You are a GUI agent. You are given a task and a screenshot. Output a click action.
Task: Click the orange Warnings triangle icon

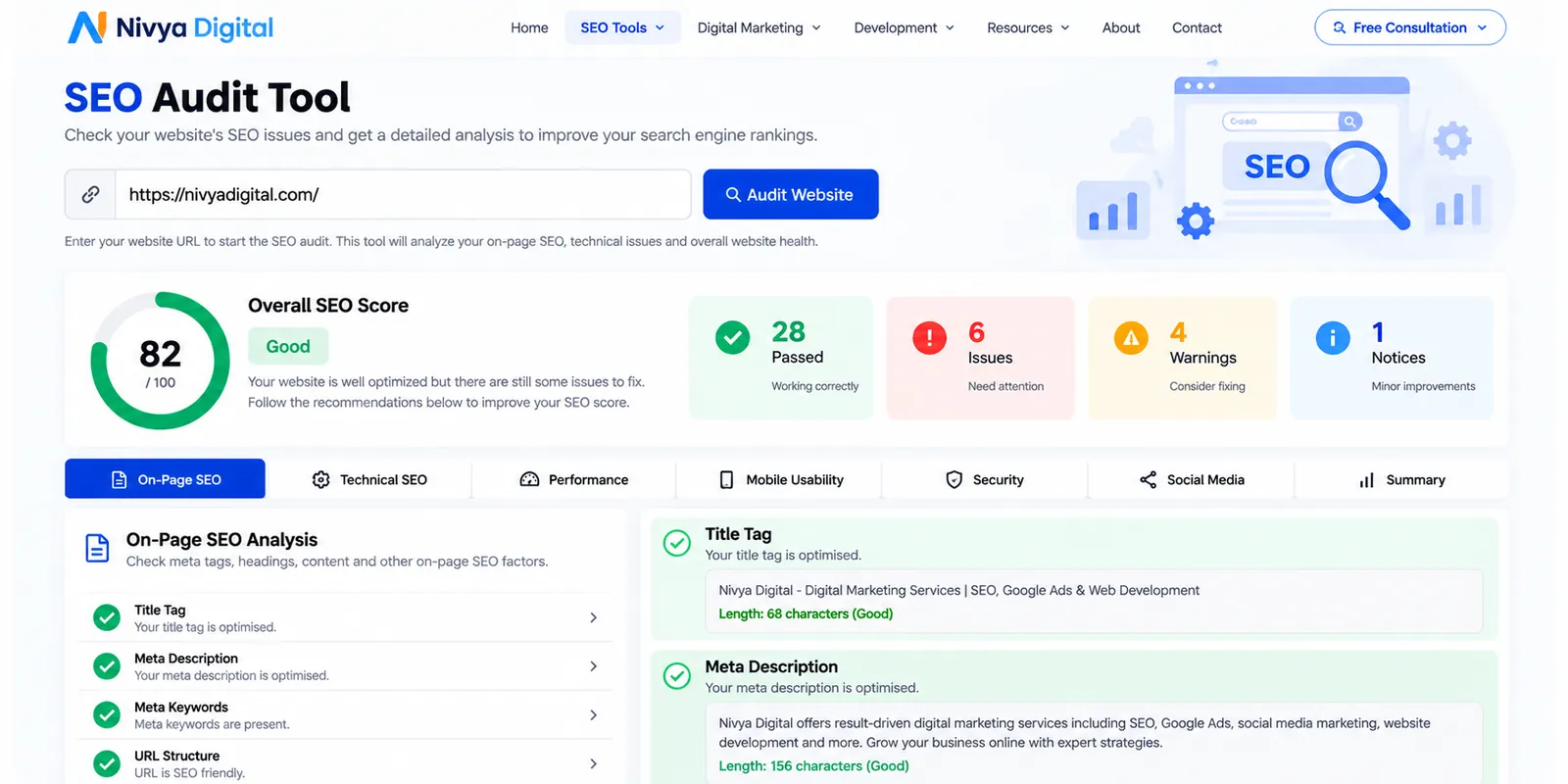(1131, 337)
